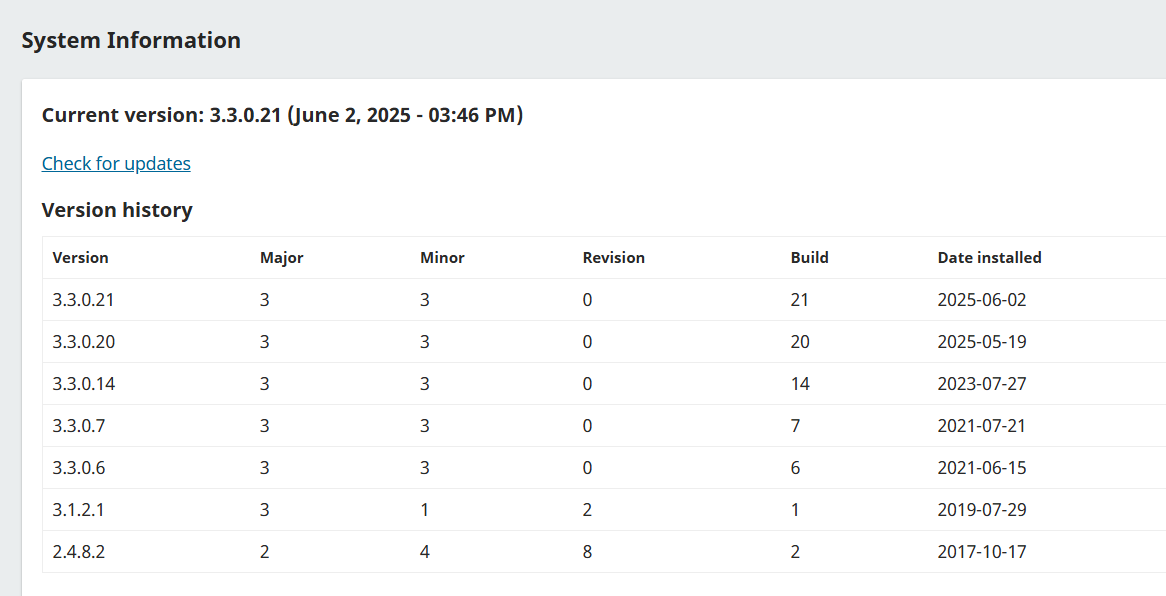Click the Version history heading

117,210
